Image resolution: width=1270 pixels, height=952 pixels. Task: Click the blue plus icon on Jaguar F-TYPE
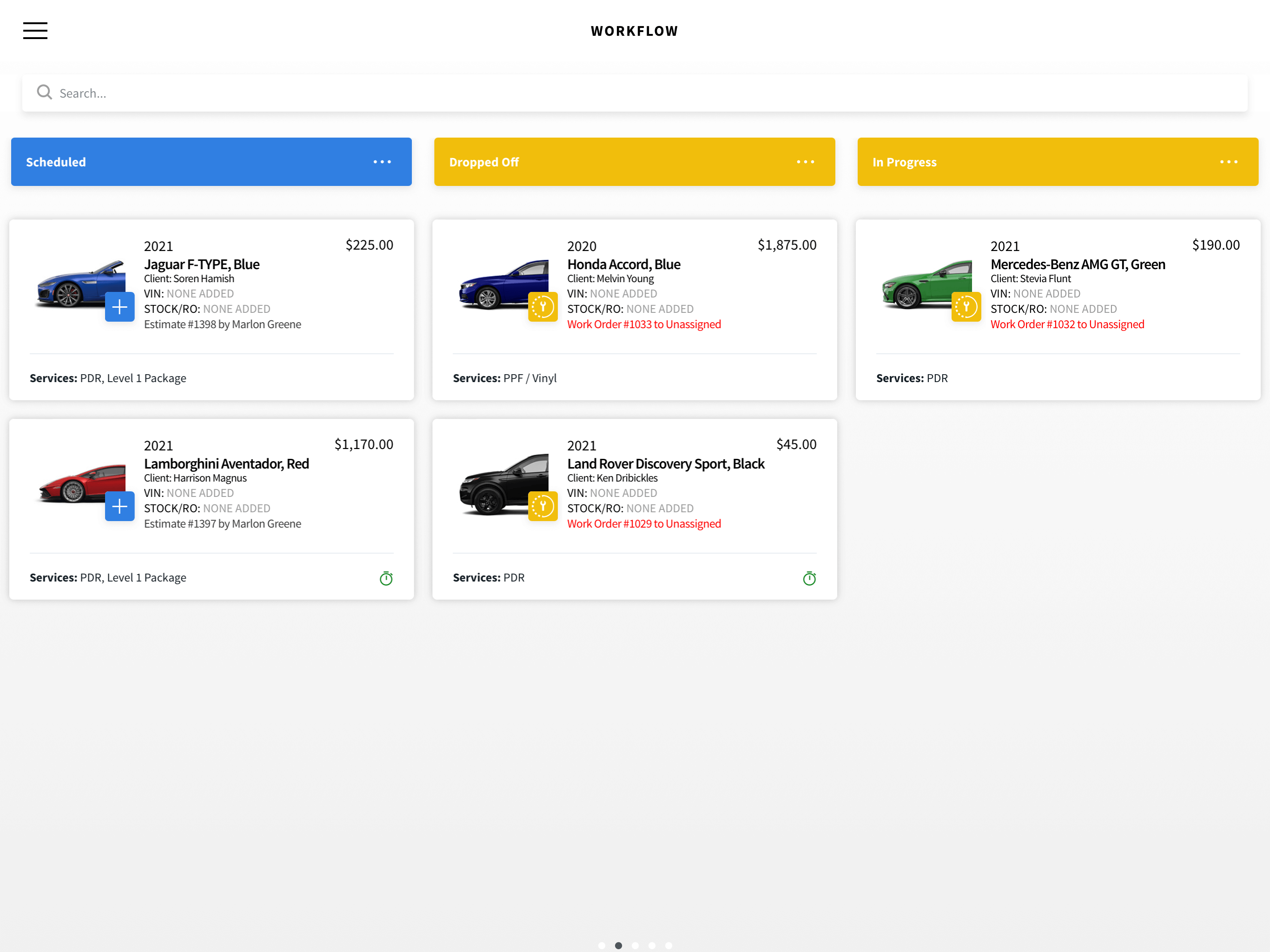119,307
